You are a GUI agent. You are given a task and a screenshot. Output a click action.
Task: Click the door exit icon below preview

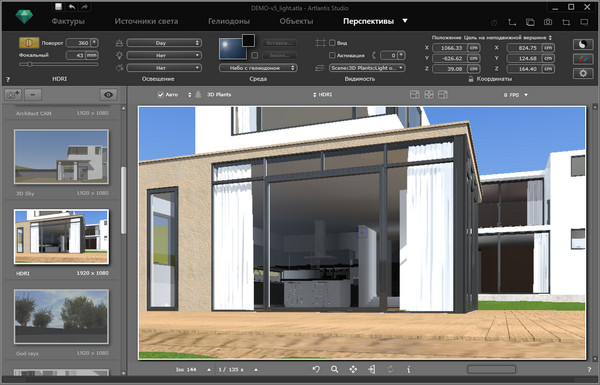(372, 369)
